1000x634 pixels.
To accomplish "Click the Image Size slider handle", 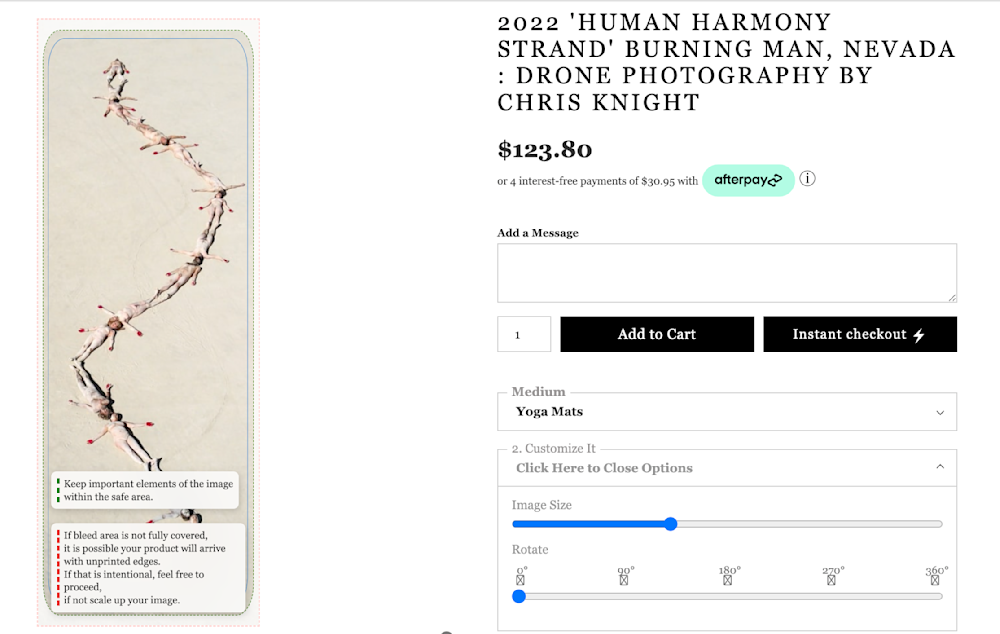I will (x=671, y=524).
